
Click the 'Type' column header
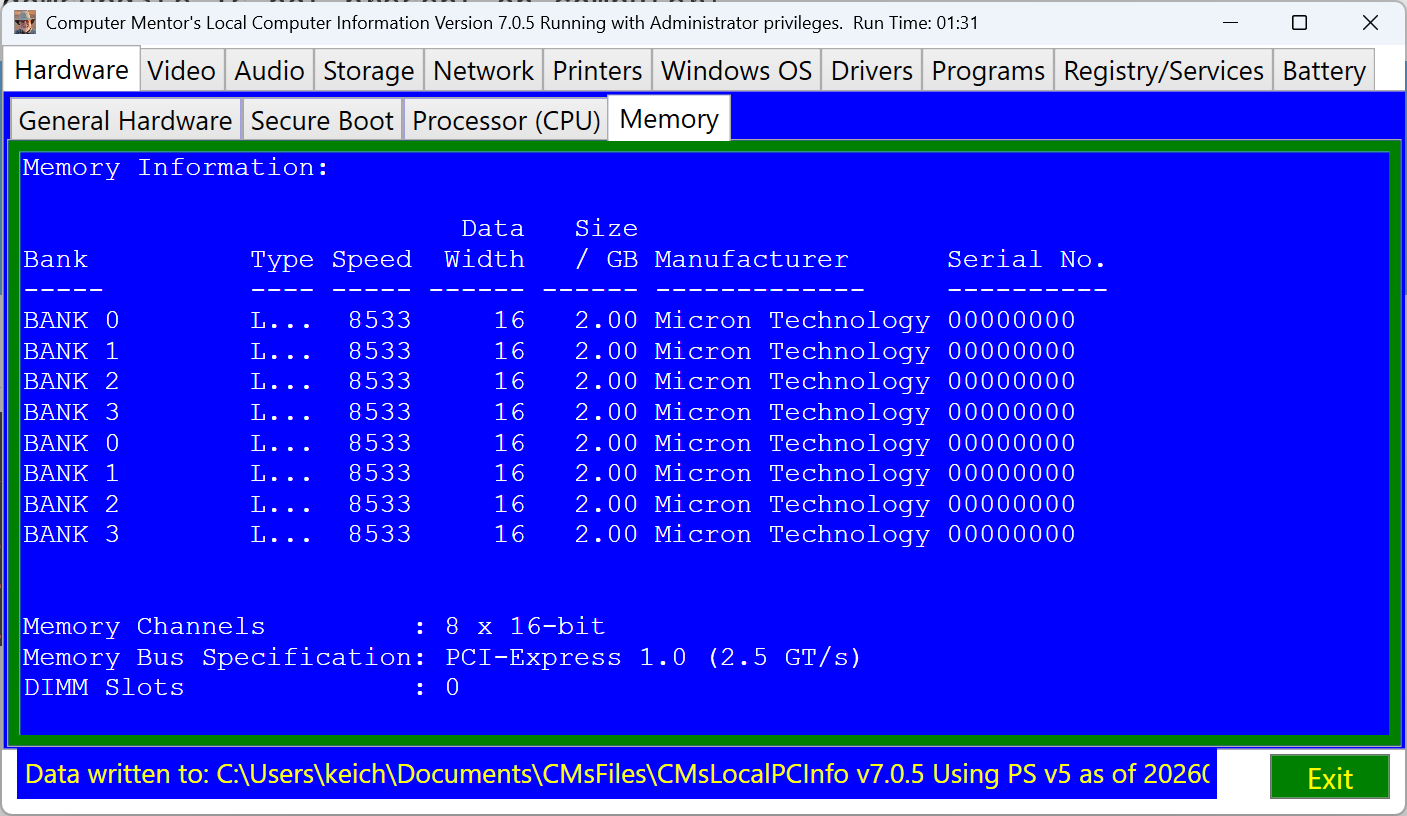(x=282, y=260)
